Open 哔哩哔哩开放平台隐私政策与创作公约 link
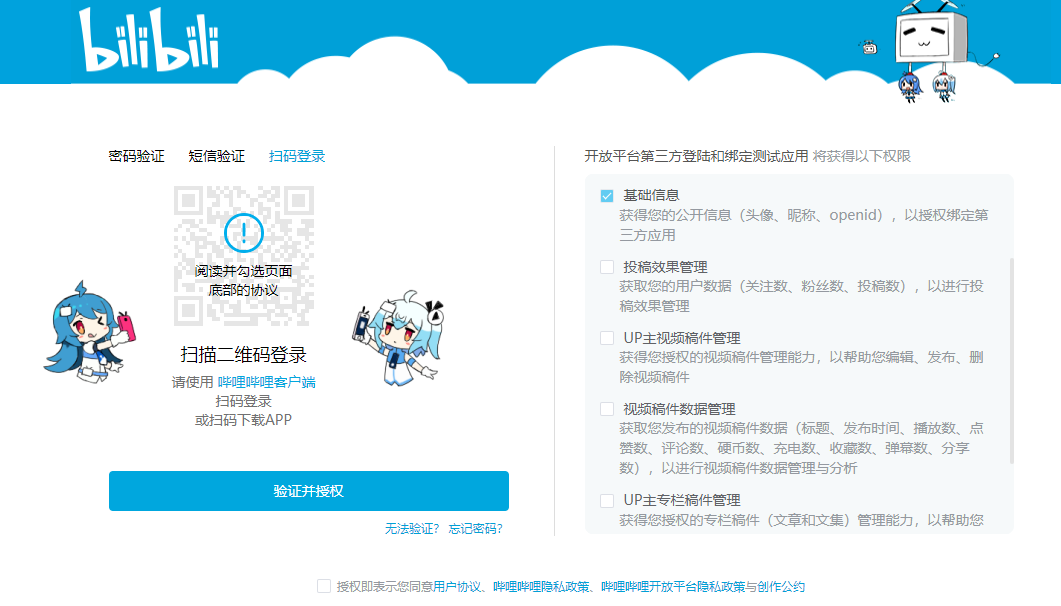 pos(703,587)
